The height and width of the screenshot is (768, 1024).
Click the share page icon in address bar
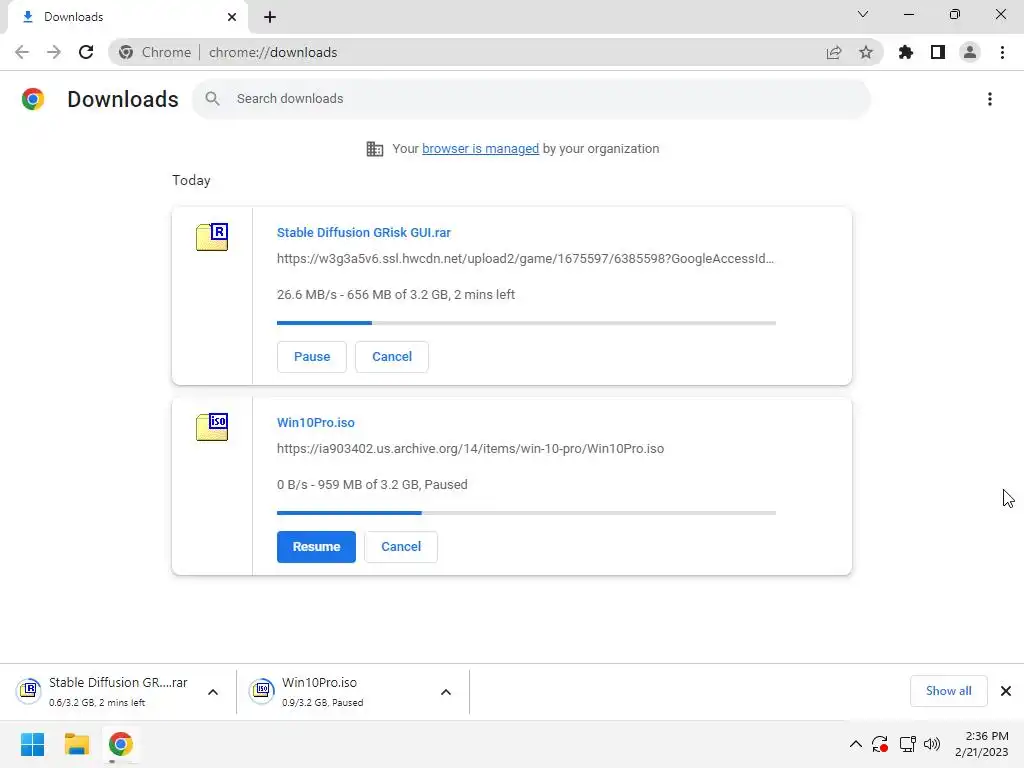coord(834,52)
